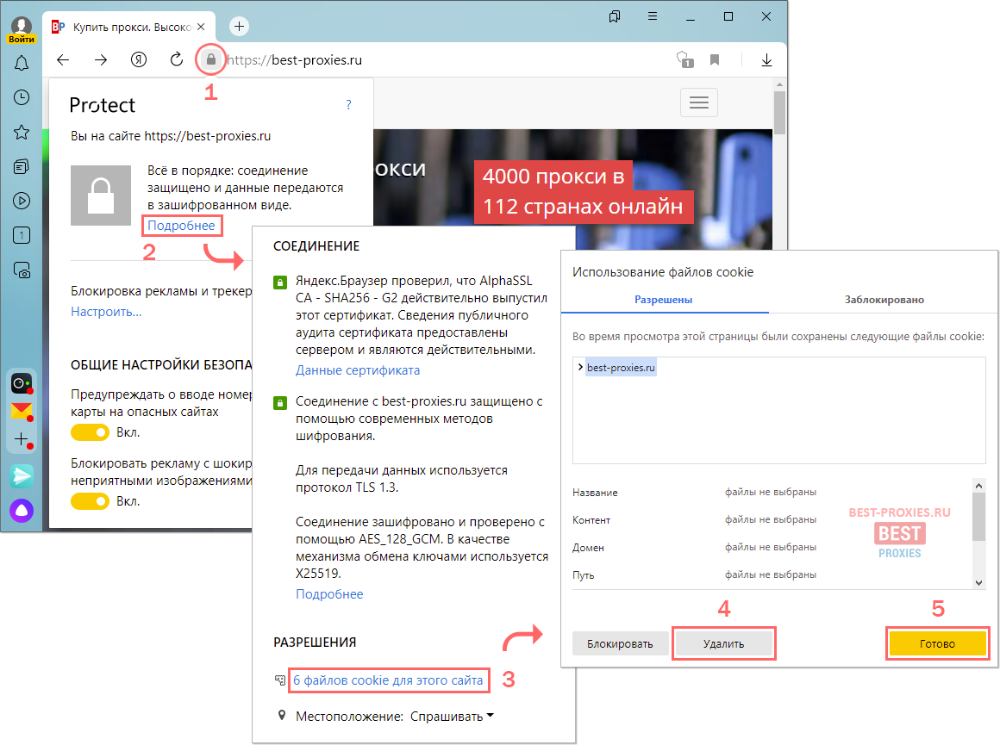Click the Домен cookie field label
This screenshot has width=1000, height=745.
click(588, 547)
